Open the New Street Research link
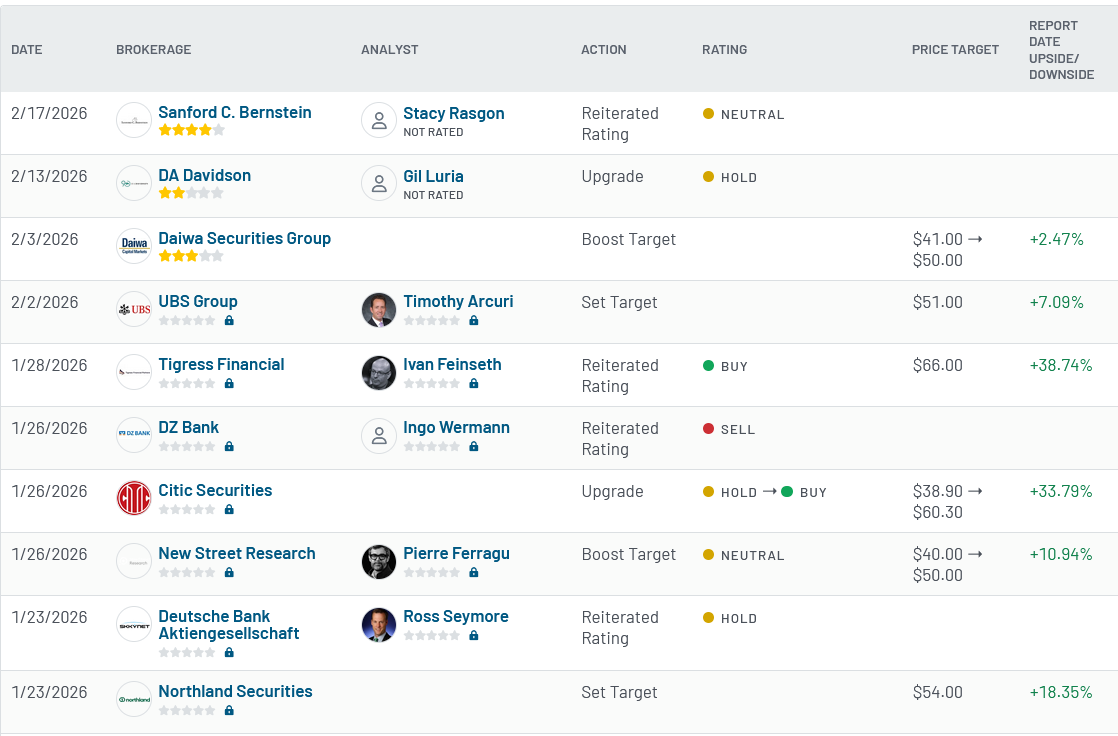1118x736 pixels. [237, 553]
